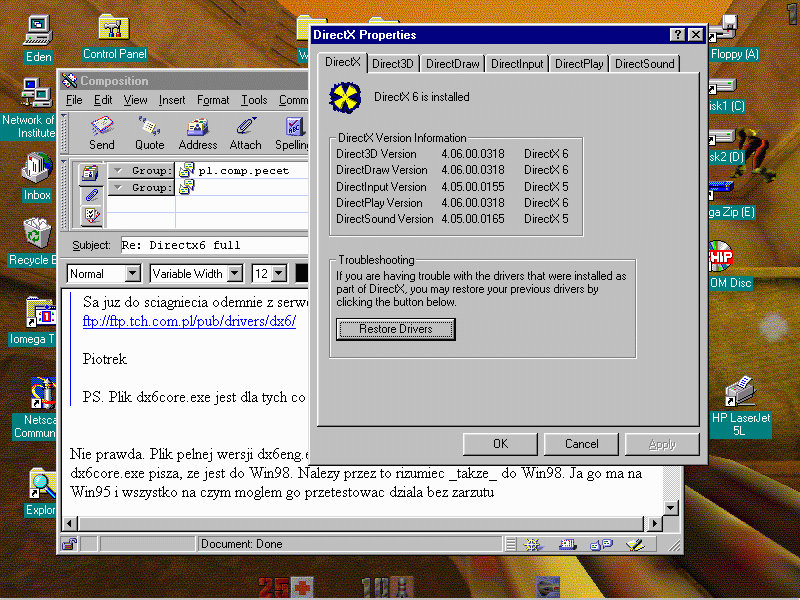The width and height of the screenshot is (800, 600).
Task: Switch to the DirectSound tab
Action: 644,64
